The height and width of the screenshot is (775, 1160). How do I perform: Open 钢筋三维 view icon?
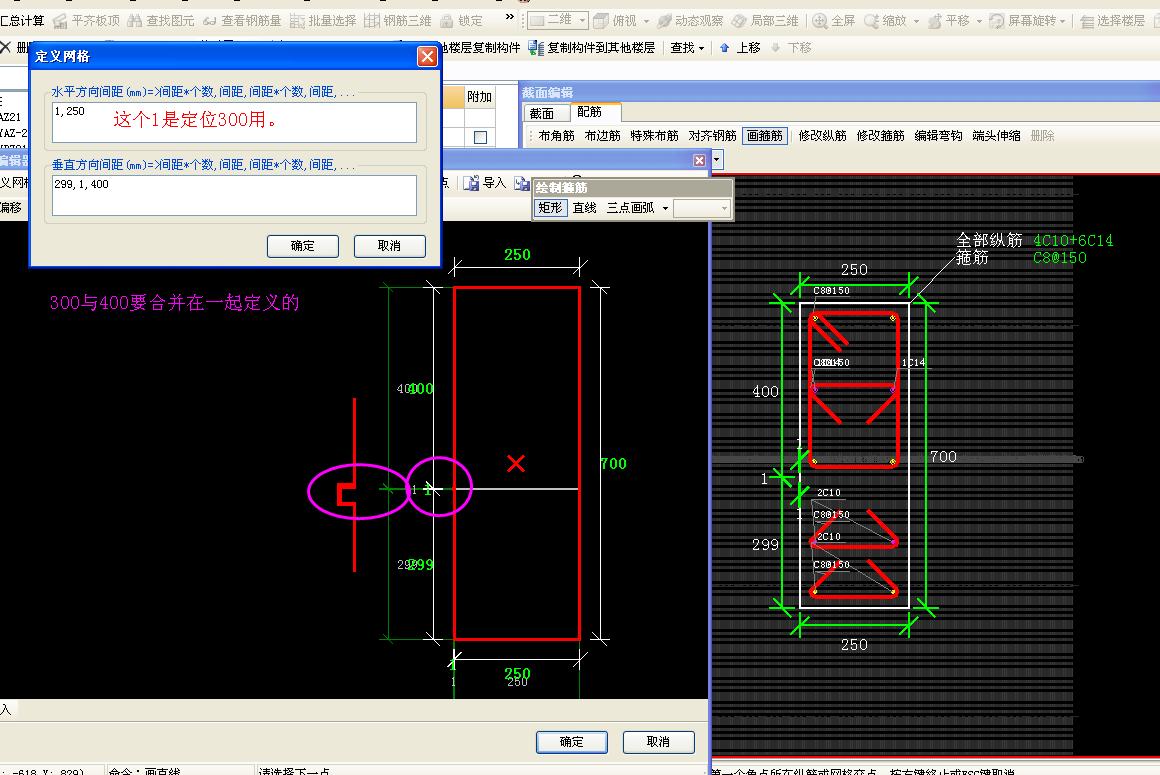click(371, 21)
